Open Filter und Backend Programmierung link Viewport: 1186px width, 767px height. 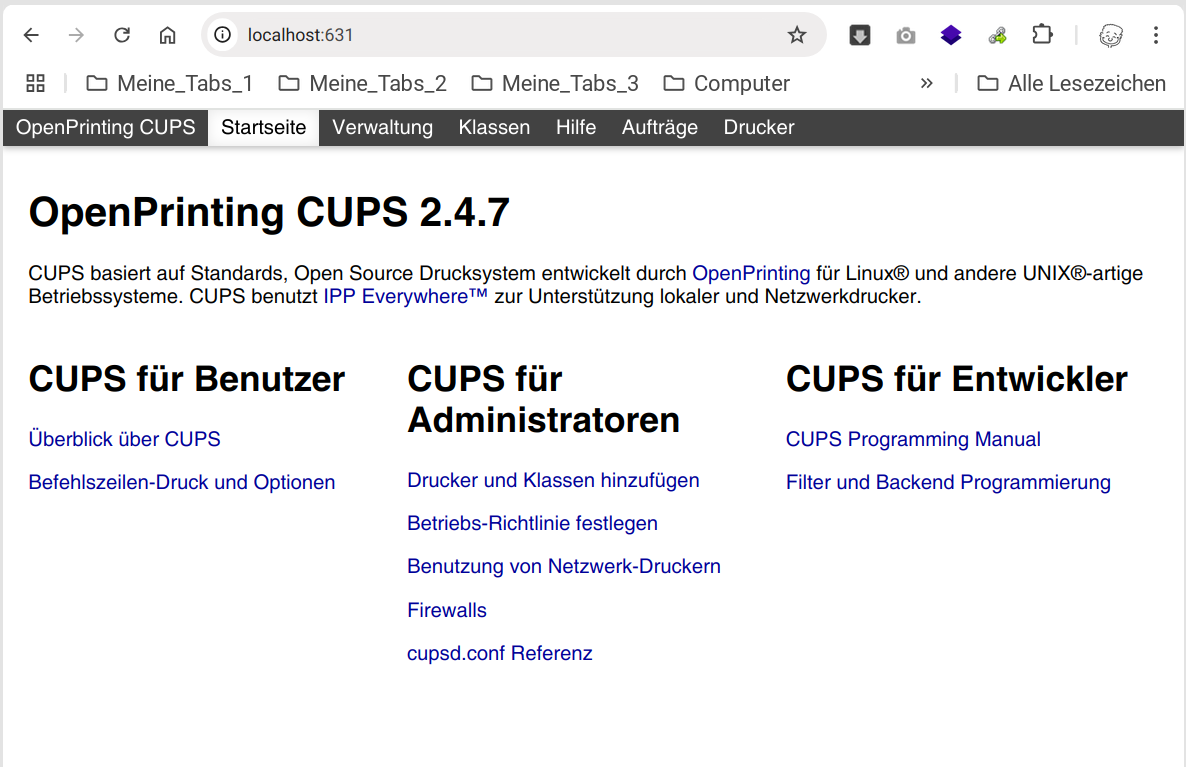(x=948, y=482)
